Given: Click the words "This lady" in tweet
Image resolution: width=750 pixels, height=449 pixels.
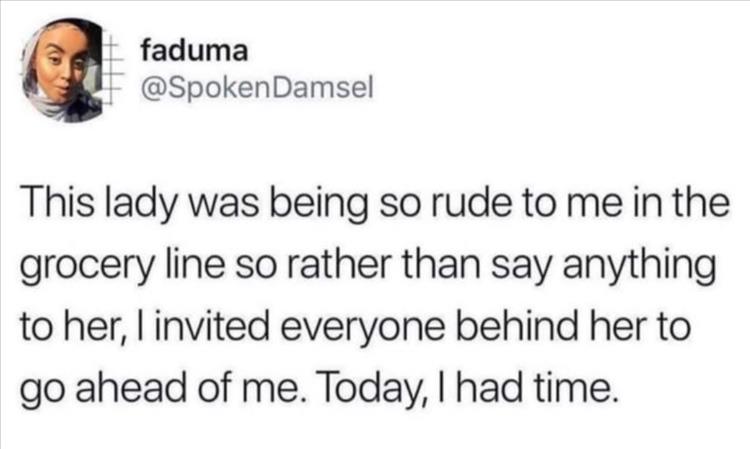Looking at the screenshot, I should (107, 208).
